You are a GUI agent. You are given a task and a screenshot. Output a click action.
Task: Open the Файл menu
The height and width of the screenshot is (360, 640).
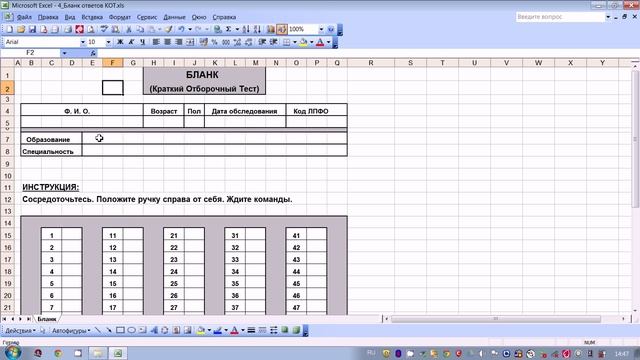click(24, 17)
